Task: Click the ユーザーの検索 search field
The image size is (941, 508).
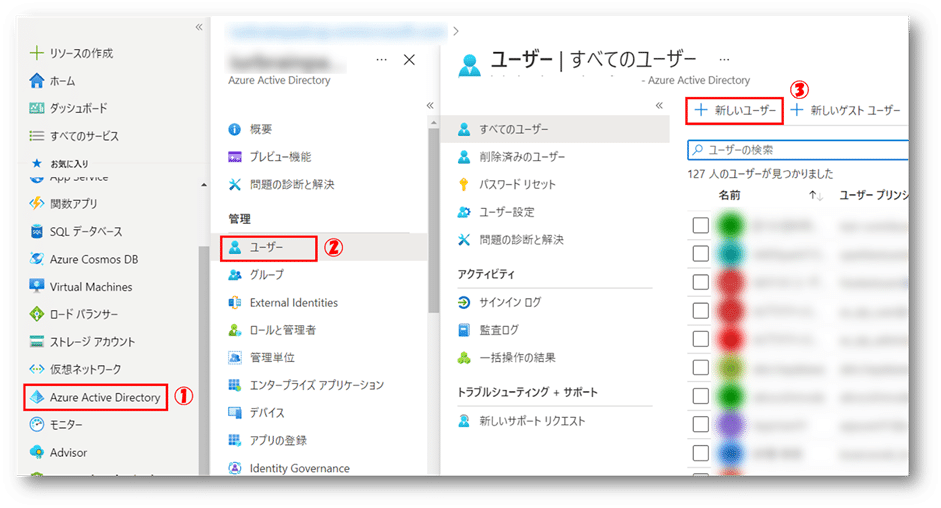Action: [798, 150]
